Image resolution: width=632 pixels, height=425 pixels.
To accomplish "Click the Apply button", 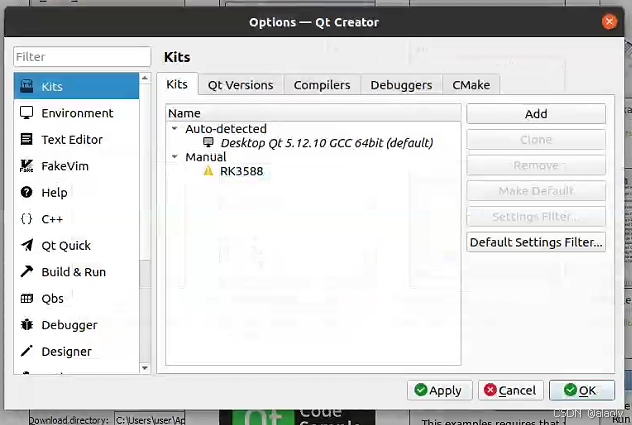I will click(439, 390).
